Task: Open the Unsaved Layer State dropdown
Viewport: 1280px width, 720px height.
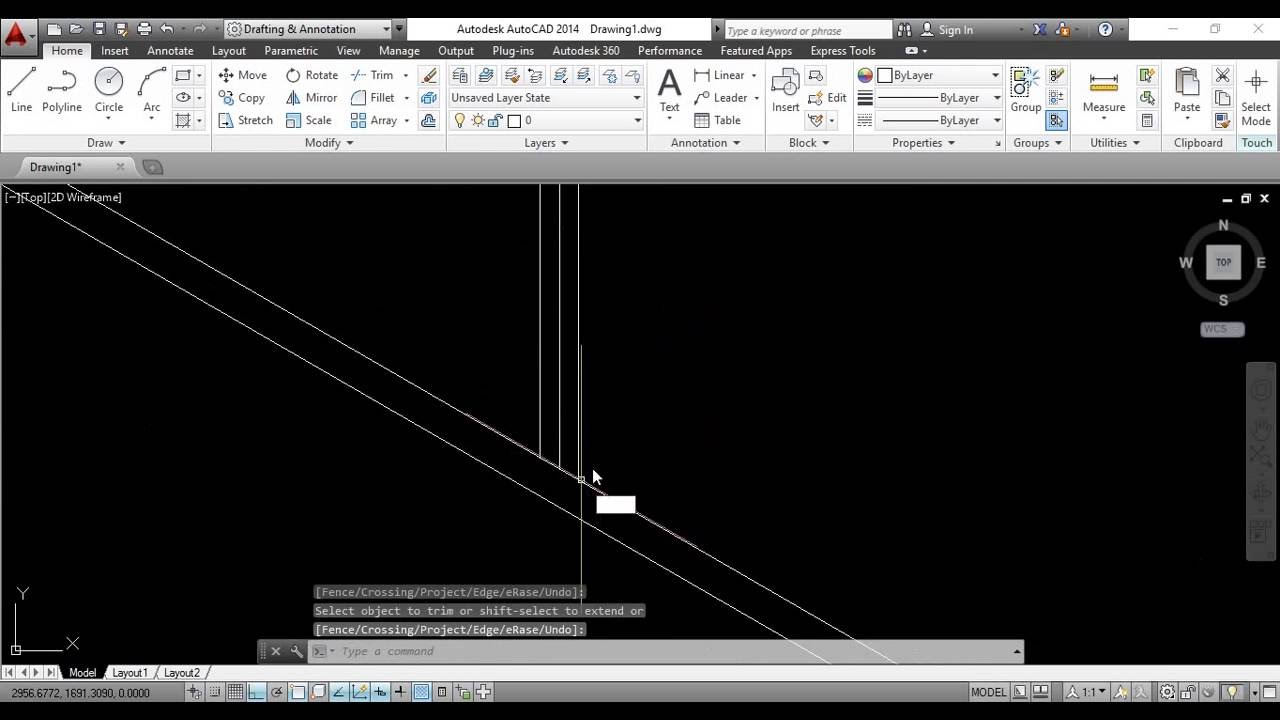Action: (545, 98)
